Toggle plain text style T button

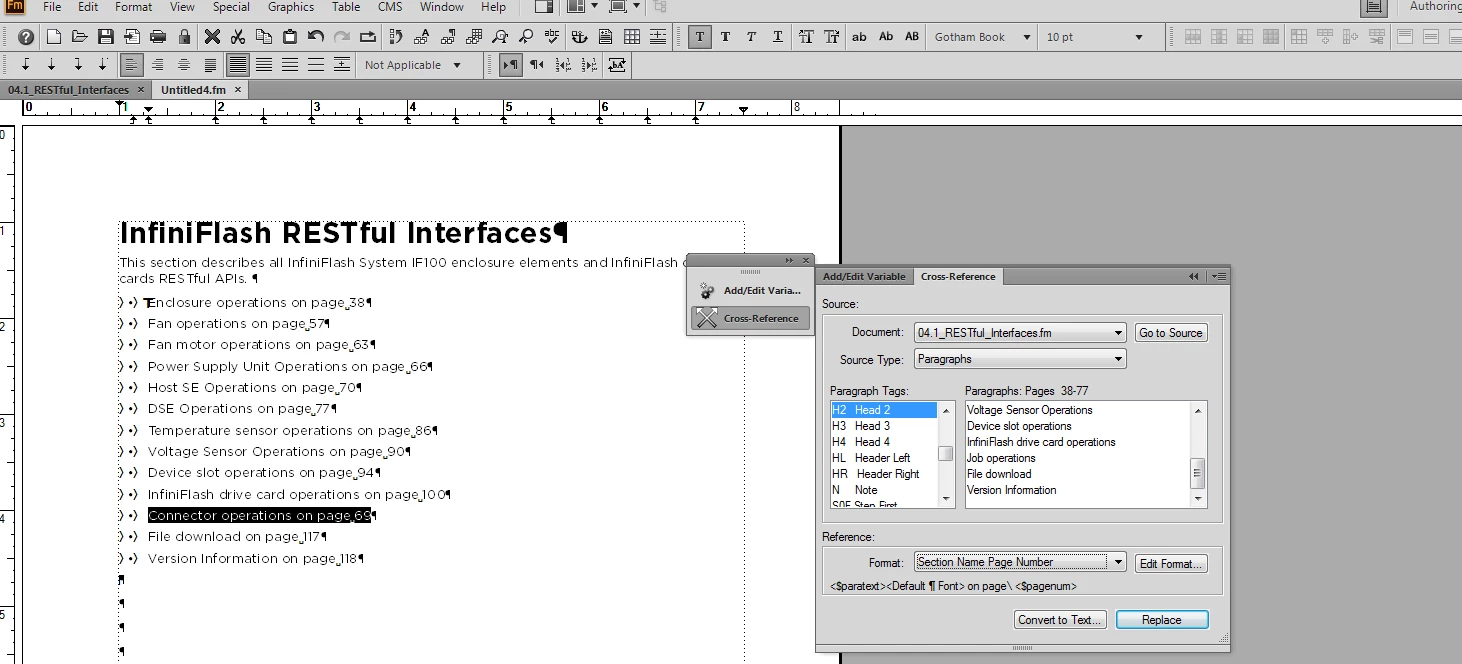point(699,37)
